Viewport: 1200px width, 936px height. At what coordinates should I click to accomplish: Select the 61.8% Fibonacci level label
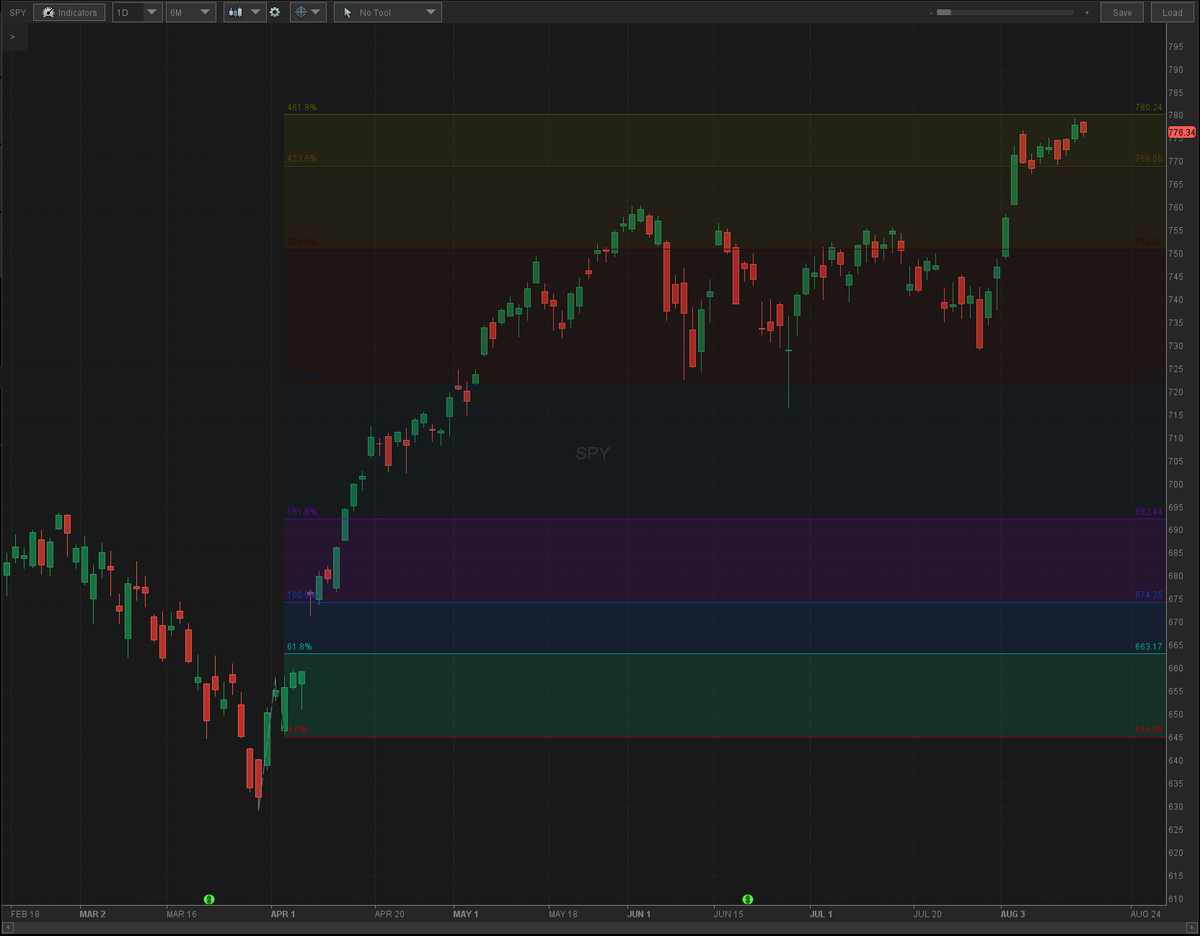tap(300, 646)
